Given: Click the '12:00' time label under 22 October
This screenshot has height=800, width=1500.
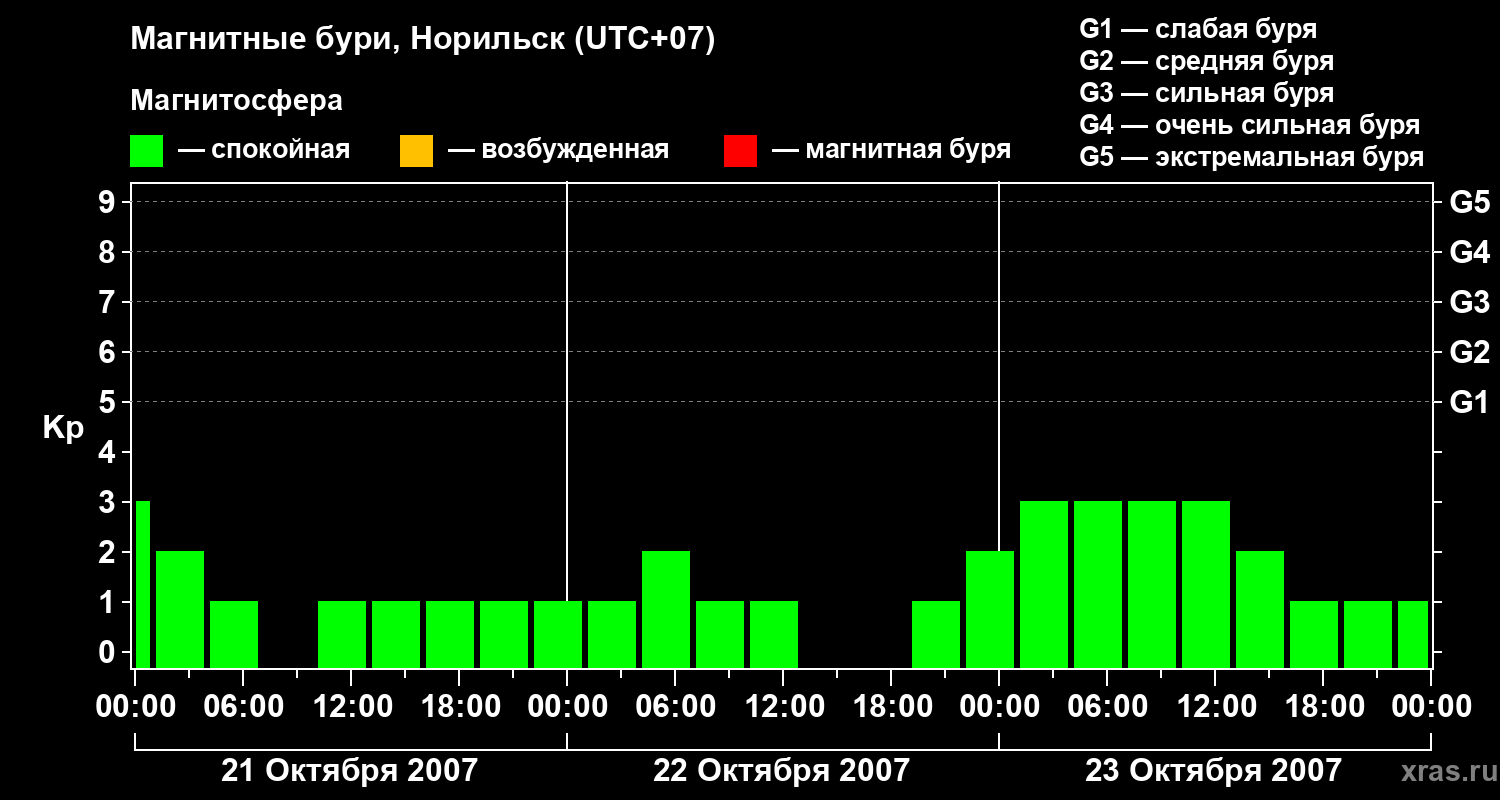Looking at the screenshot, I should click(x=783, y=707).
